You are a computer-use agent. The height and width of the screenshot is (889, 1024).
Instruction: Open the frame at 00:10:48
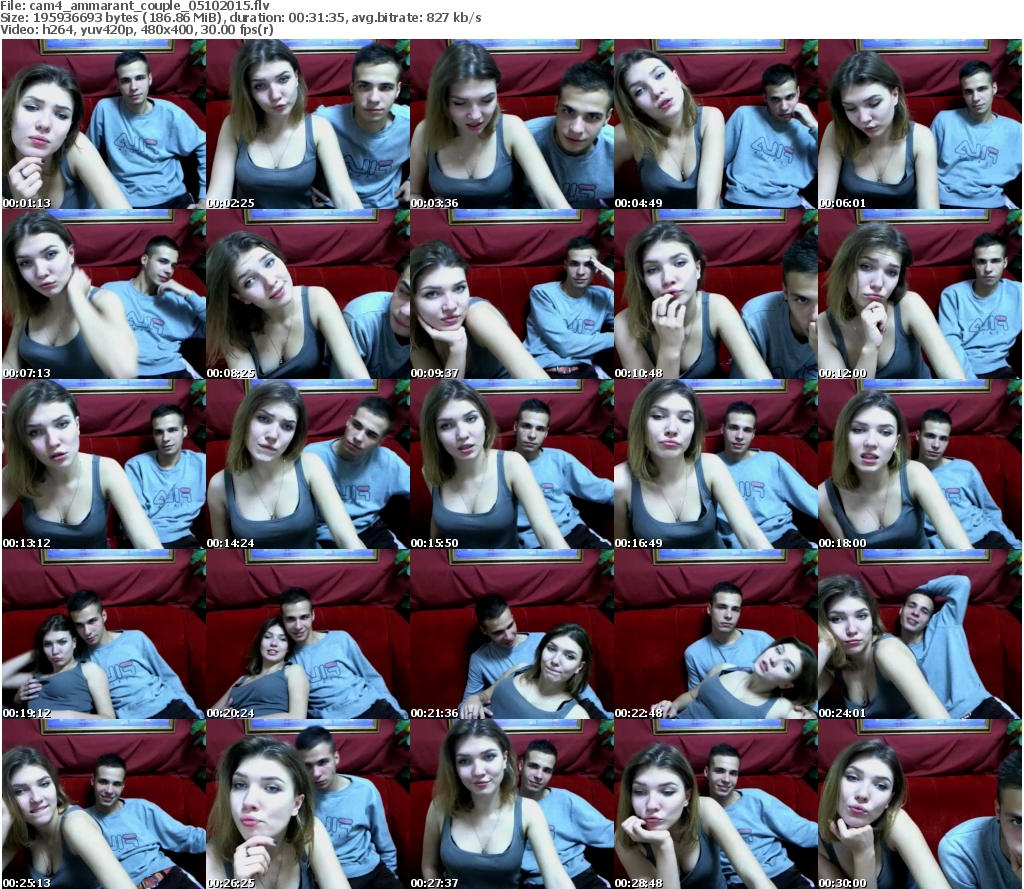pyautogui.click(x=716, y=294)
